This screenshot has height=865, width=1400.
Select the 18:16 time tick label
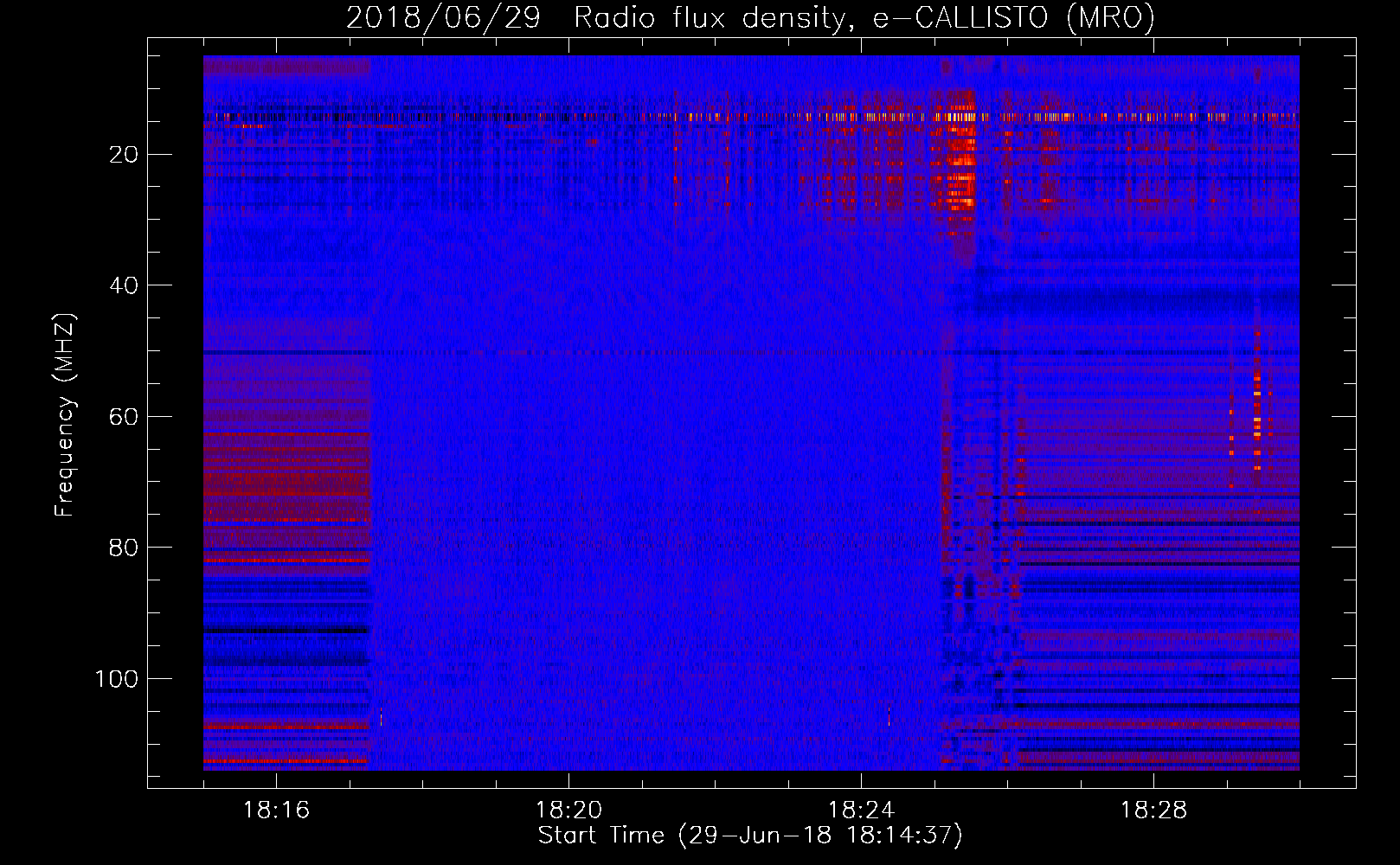coord(276,811)
